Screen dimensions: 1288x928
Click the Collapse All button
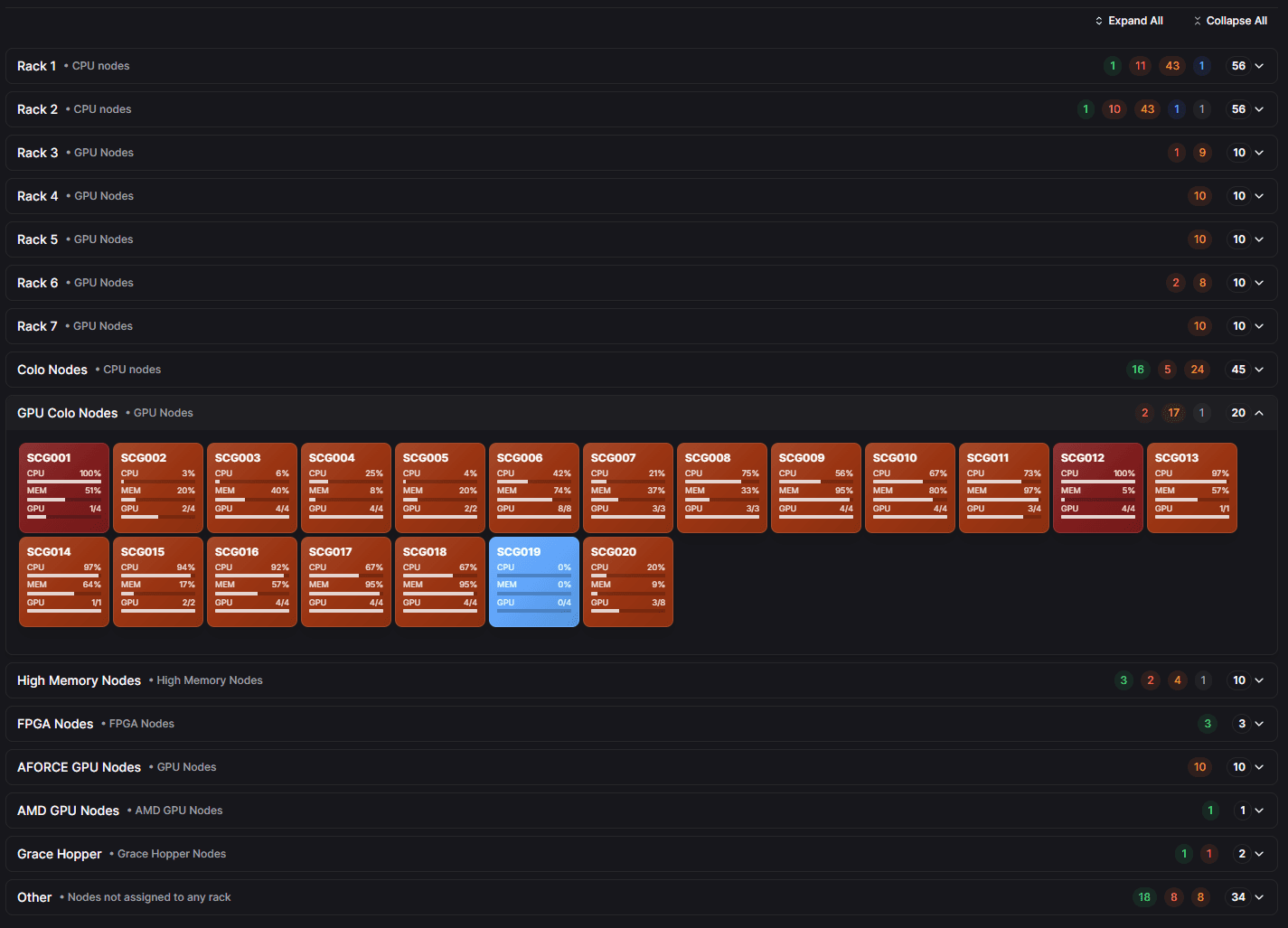click(x=1229, y=21)
